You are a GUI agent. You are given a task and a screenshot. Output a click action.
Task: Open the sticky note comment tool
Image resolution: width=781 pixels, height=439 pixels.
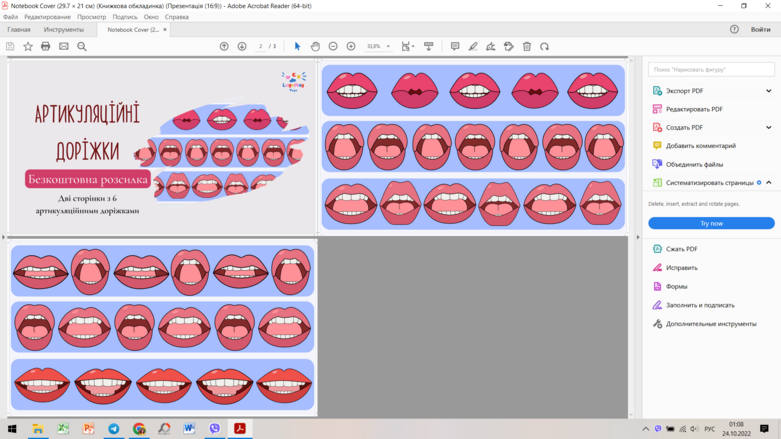(455, 46)
